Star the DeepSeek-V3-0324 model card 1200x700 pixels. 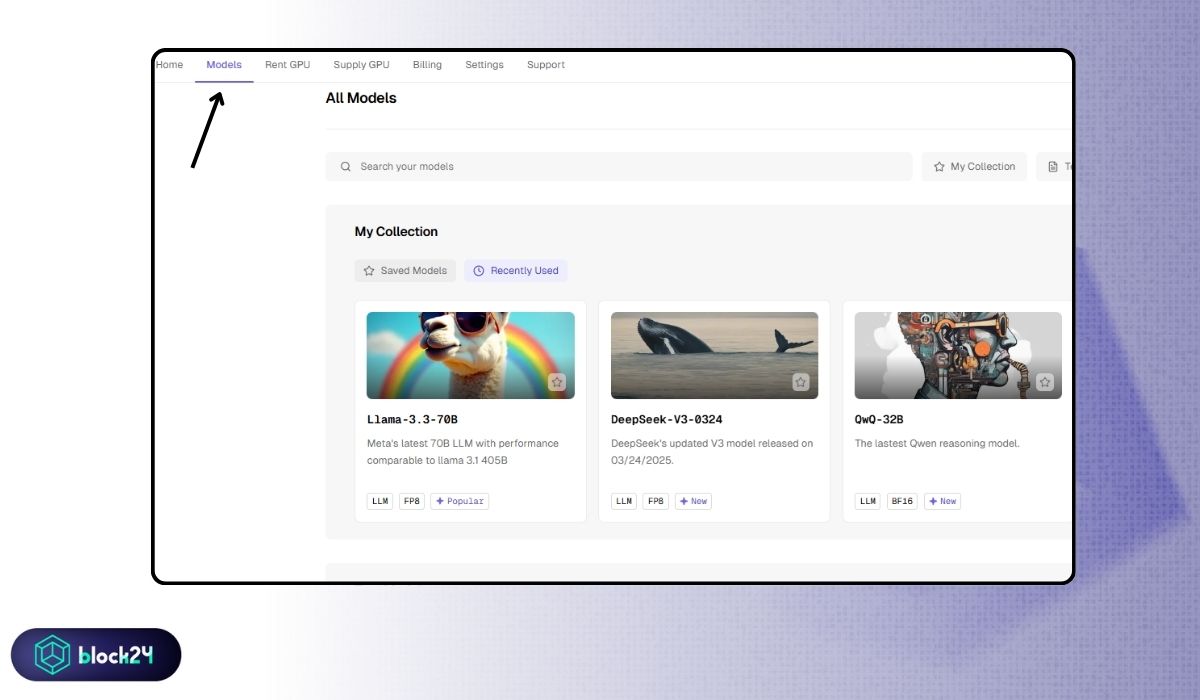tap(801, 382)
